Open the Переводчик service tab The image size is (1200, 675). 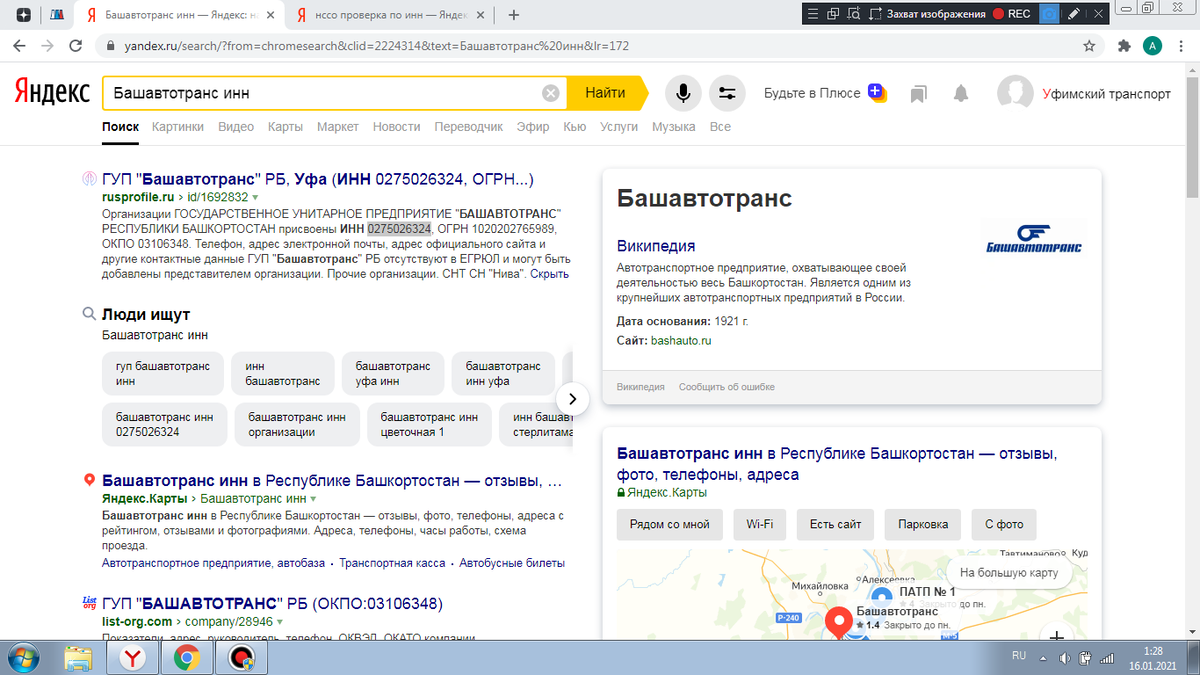tap(468, 127)
